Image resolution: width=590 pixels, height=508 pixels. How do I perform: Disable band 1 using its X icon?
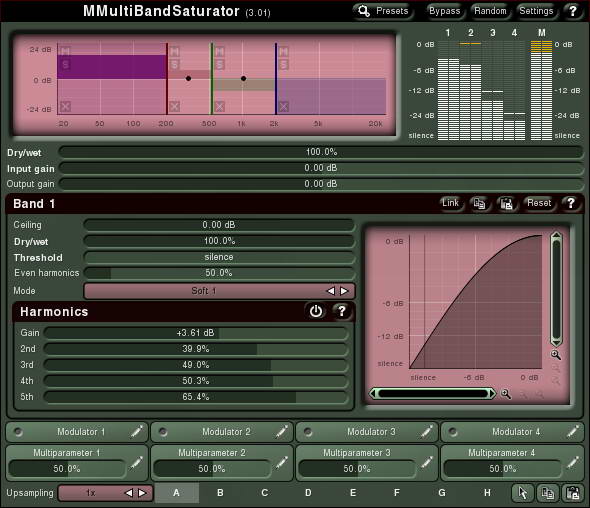65,106
